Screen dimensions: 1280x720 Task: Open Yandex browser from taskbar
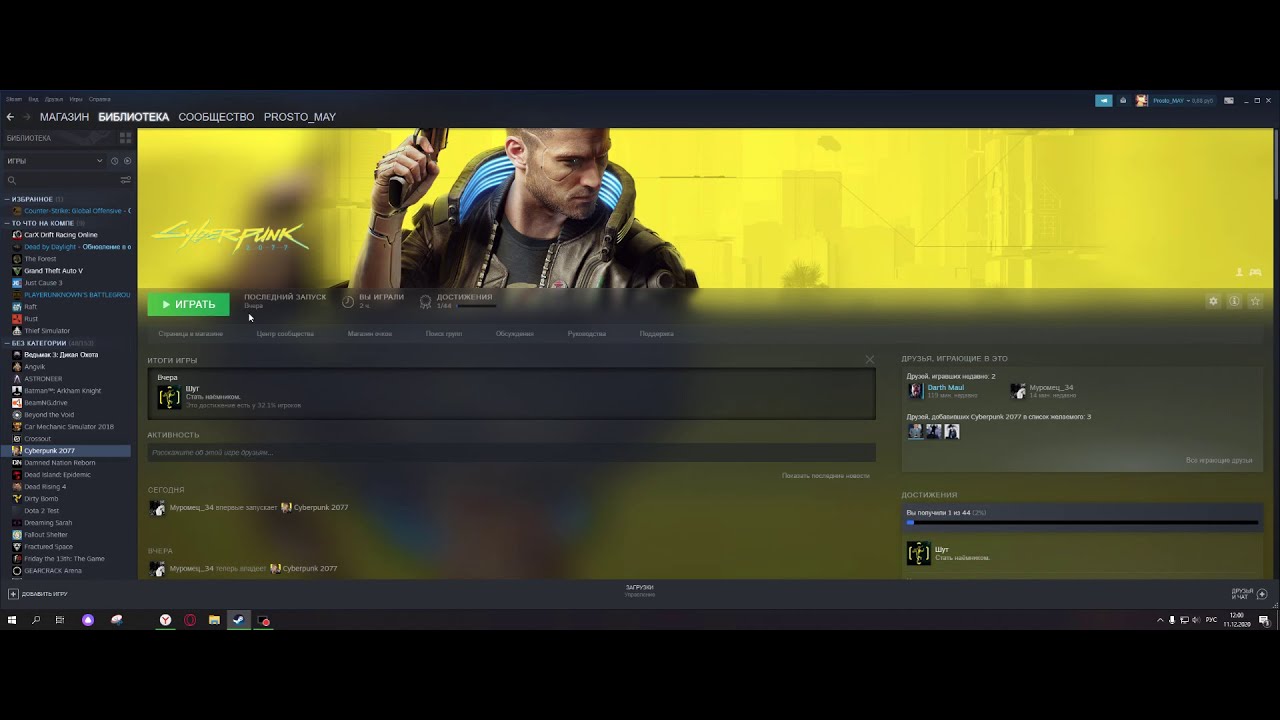(x=165, y=621)
